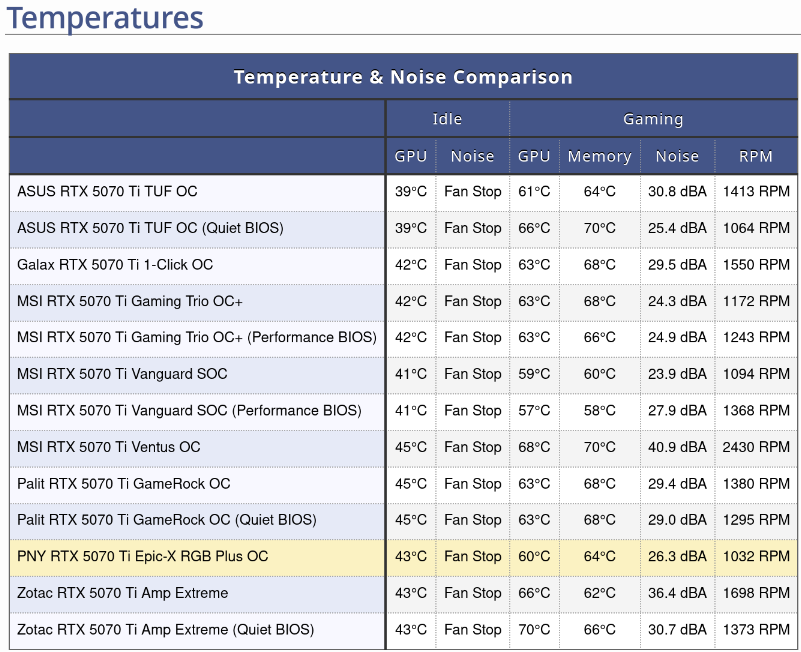801x652 pixels.
Task: Click the 29.5 dBA noise value
Action: [677, 265]
